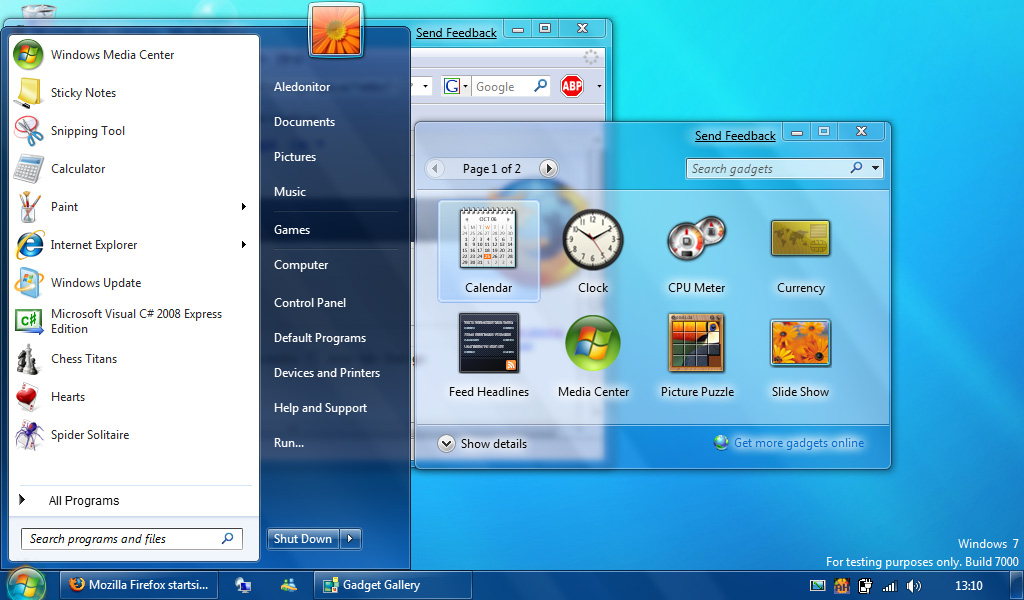Open Default Programs from the Start menu
Viewport: 1024px width, 600px height.
coord(320,338)
